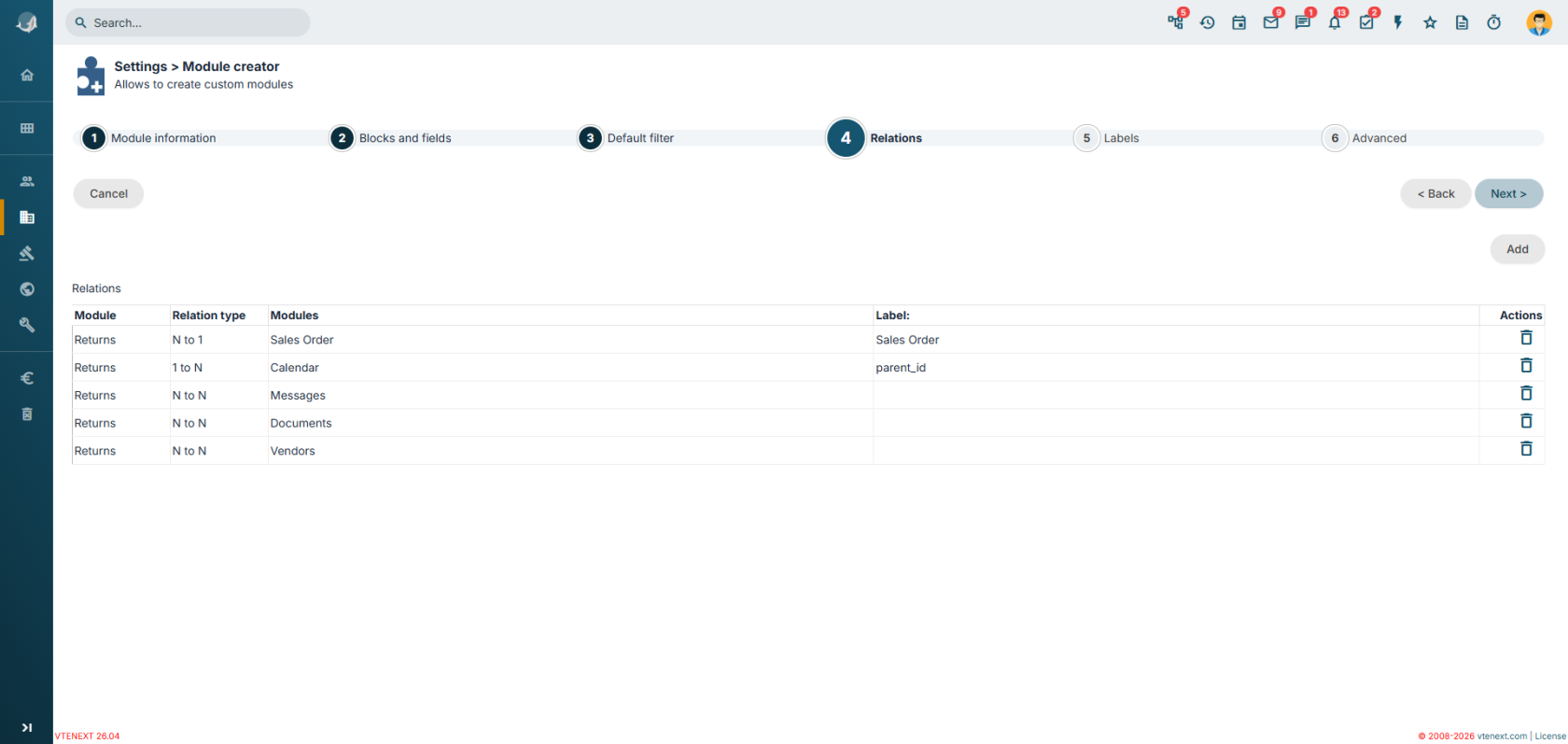Click the Settings breadcrumb link
1568x744 pixels.
(x=141, y=66)
